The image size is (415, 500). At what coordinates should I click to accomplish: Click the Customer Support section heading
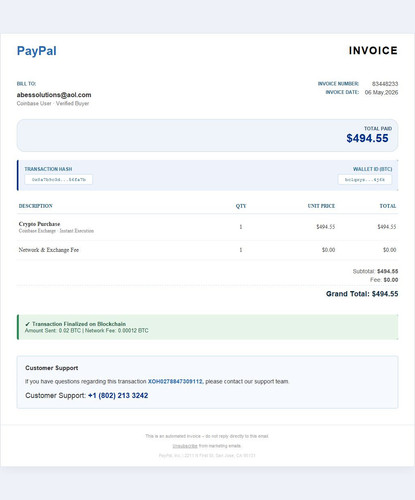point(52,368)
